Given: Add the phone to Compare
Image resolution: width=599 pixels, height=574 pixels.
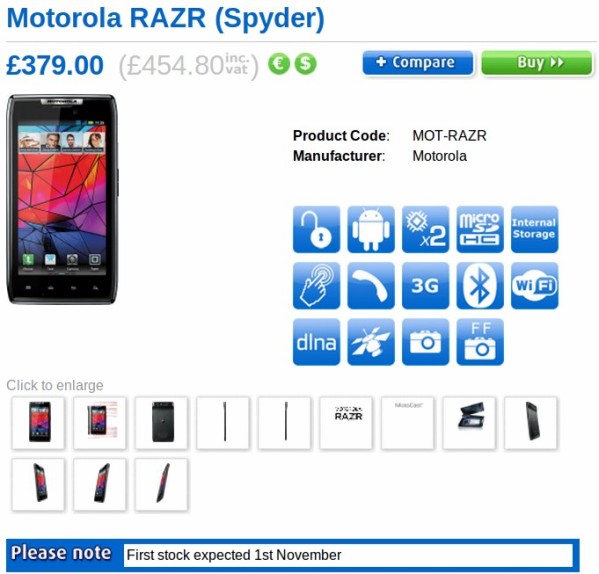Looking at the screenshot, I should click(x=418, y=63).
